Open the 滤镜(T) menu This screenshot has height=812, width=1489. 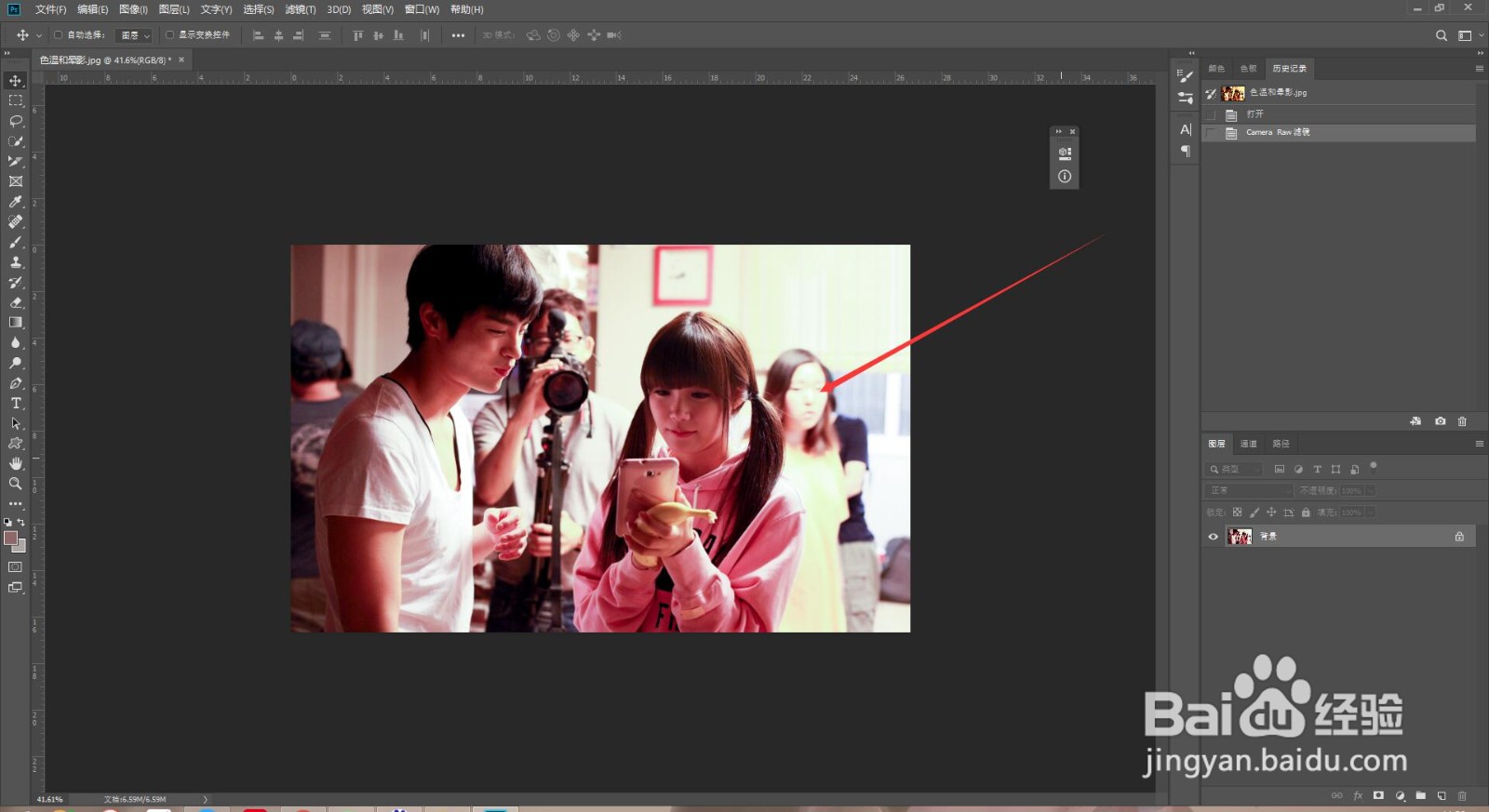pos(300,9)
